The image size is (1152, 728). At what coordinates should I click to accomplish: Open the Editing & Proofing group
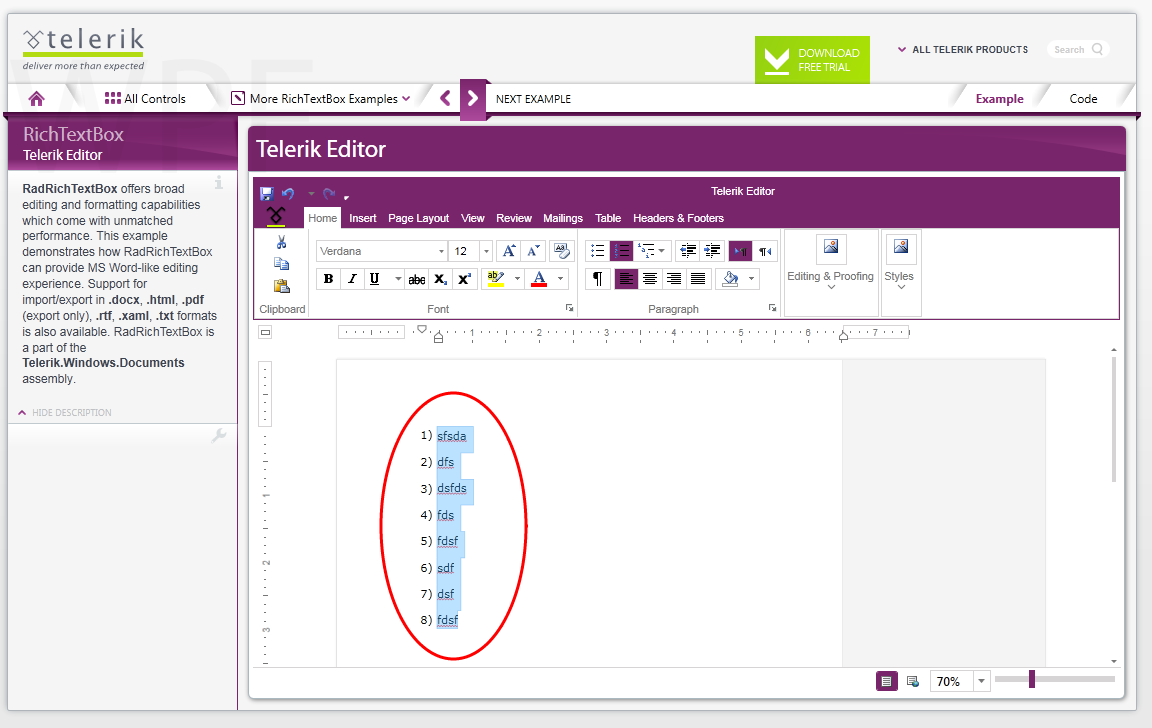tap(831, 273)
